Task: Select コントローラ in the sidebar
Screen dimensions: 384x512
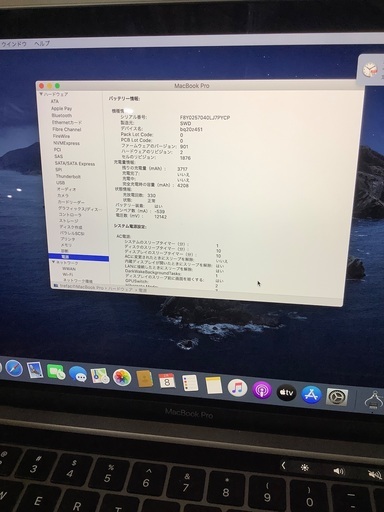Action: [x=70, y=215]
